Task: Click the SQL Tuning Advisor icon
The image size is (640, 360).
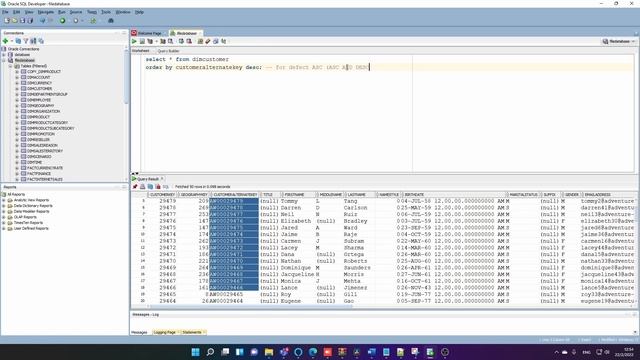Action: (171, 41)
